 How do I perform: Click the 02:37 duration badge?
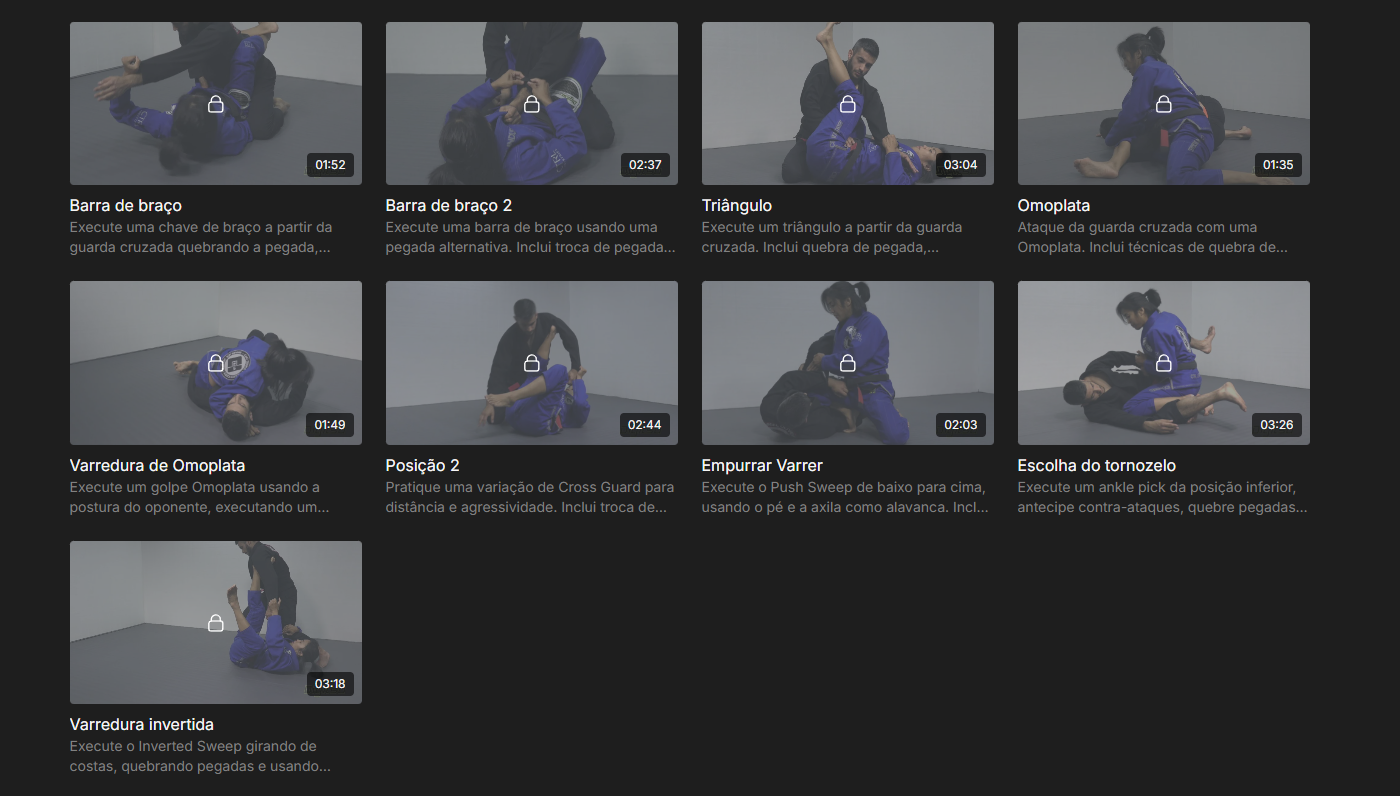[x=645, y=165]
